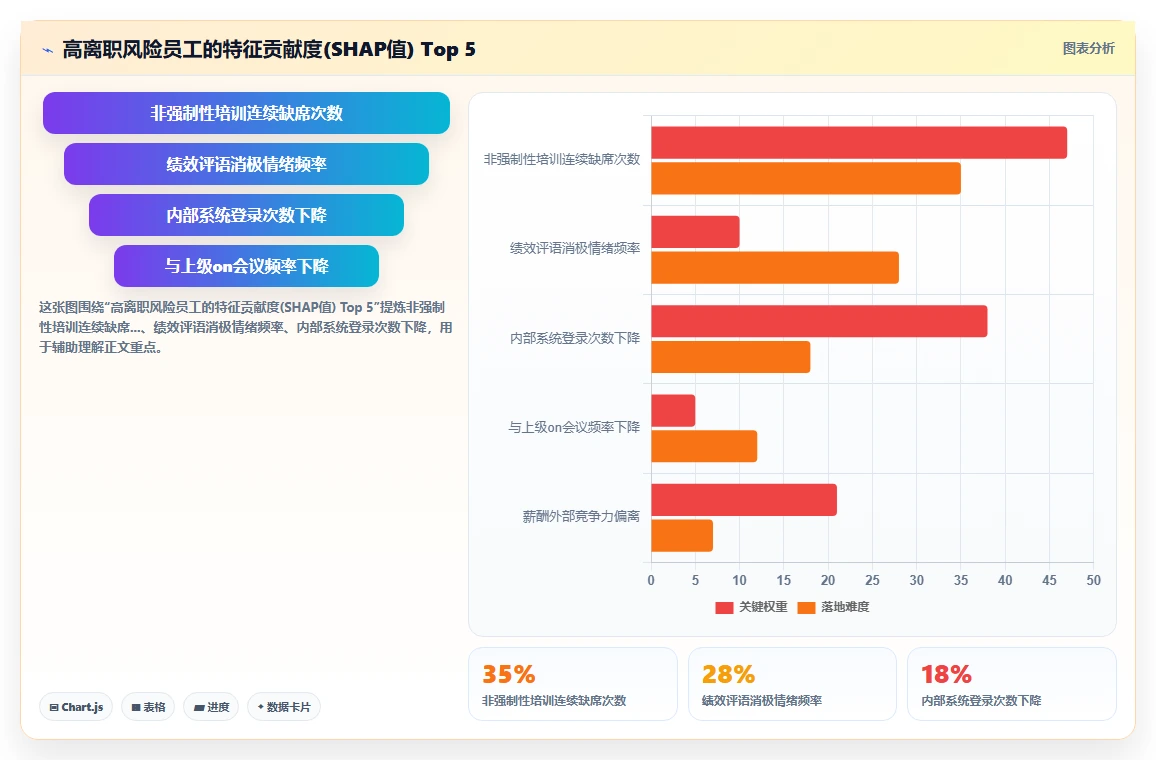Click the 35% stat card

coord(573,683)
